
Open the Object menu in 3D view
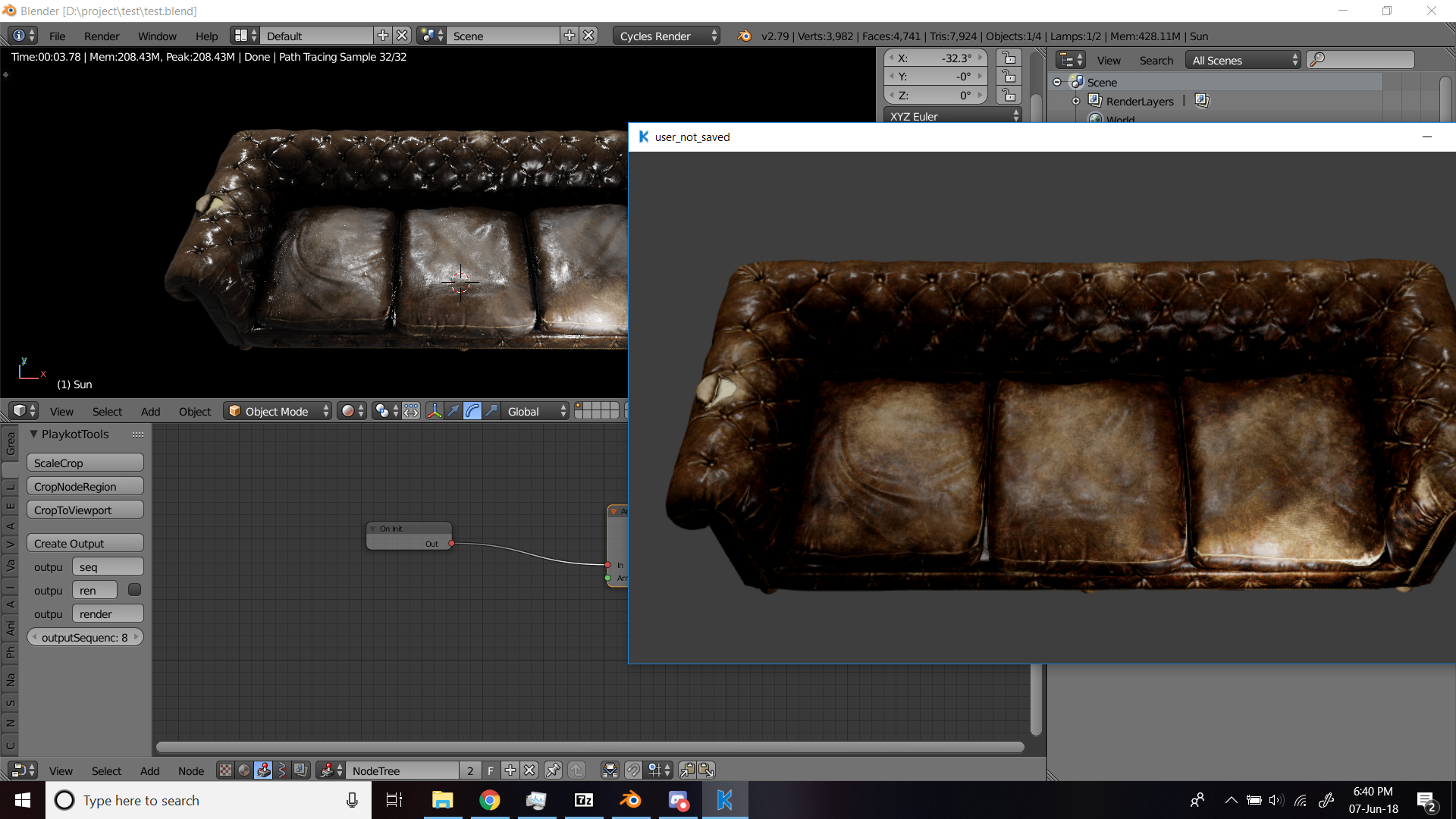click(195, 411)
